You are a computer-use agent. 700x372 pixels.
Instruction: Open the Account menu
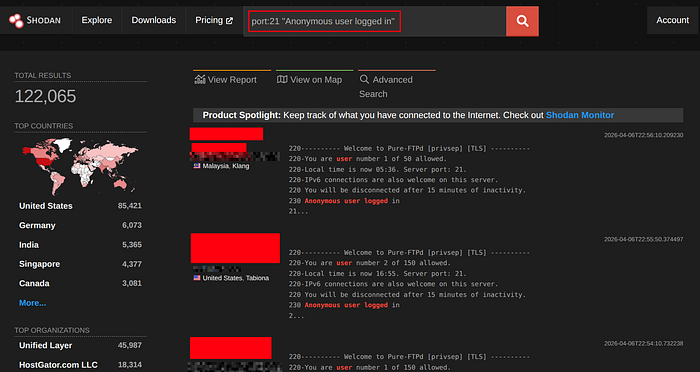tap(672, 20)
